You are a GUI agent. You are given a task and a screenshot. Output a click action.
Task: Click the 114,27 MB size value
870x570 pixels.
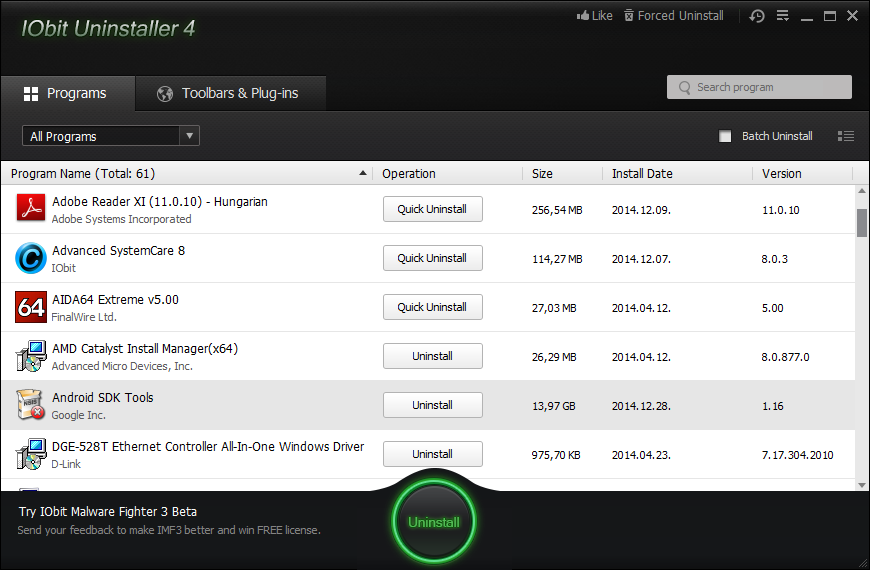(x=557, y=259)
